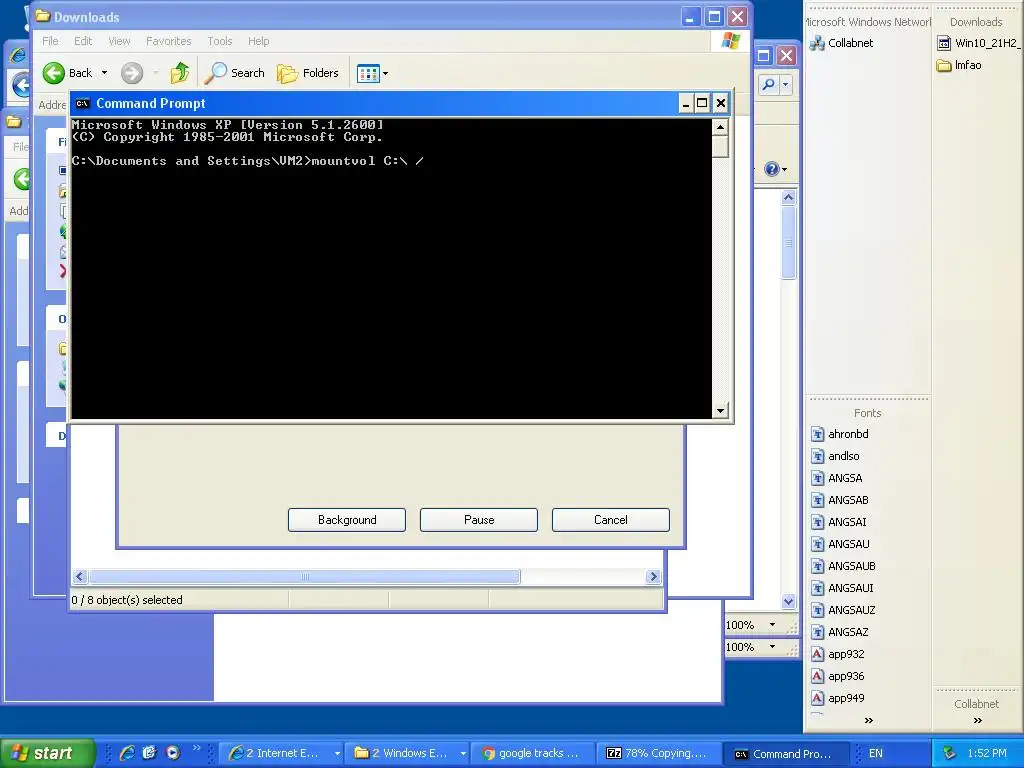
Task: Click the IE page scrollbar down arrow
Action: (x=789, y=601)
